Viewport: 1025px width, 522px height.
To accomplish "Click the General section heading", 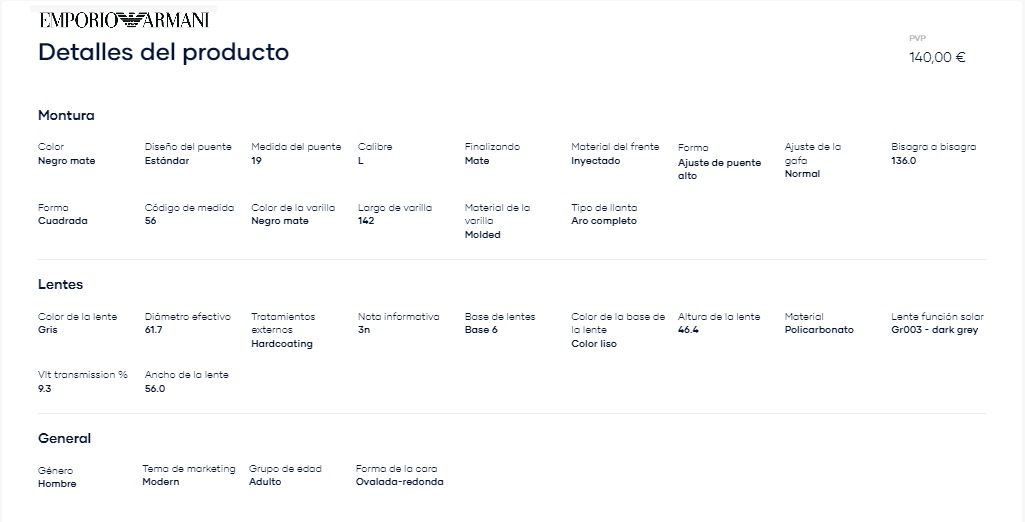I will tap(64, 438).
